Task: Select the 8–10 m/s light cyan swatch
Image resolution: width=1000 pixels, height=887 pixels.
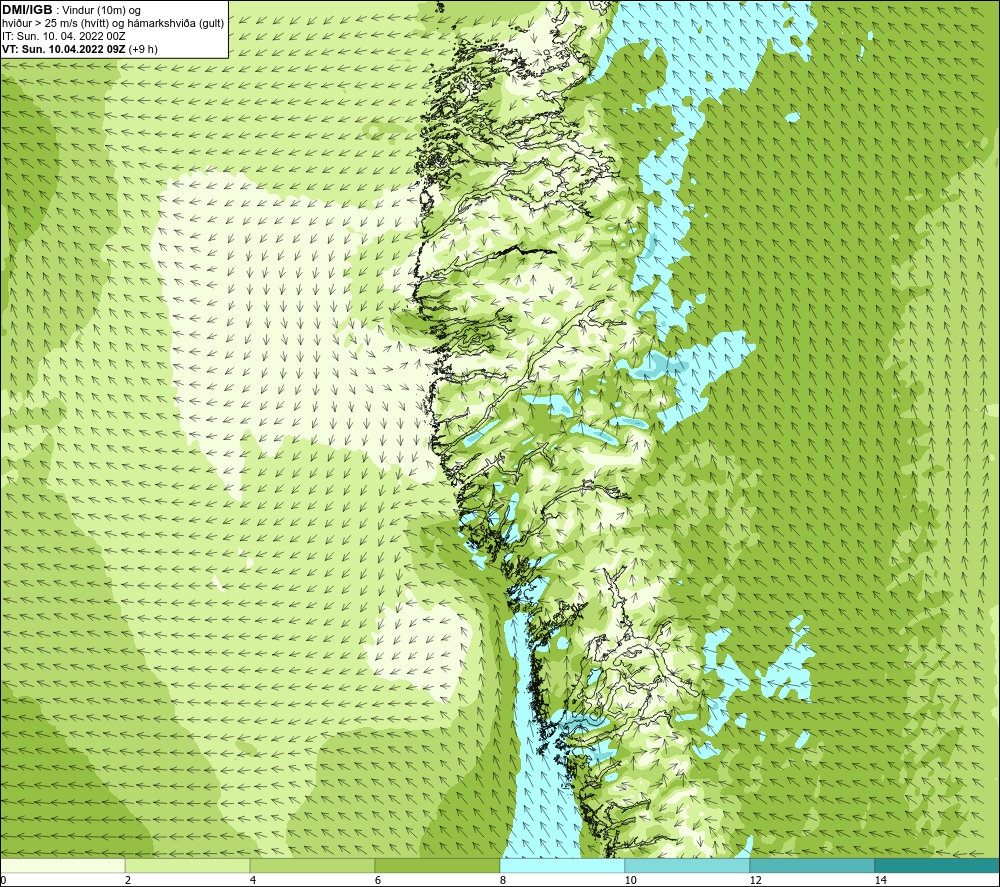Action: [562, 865]
